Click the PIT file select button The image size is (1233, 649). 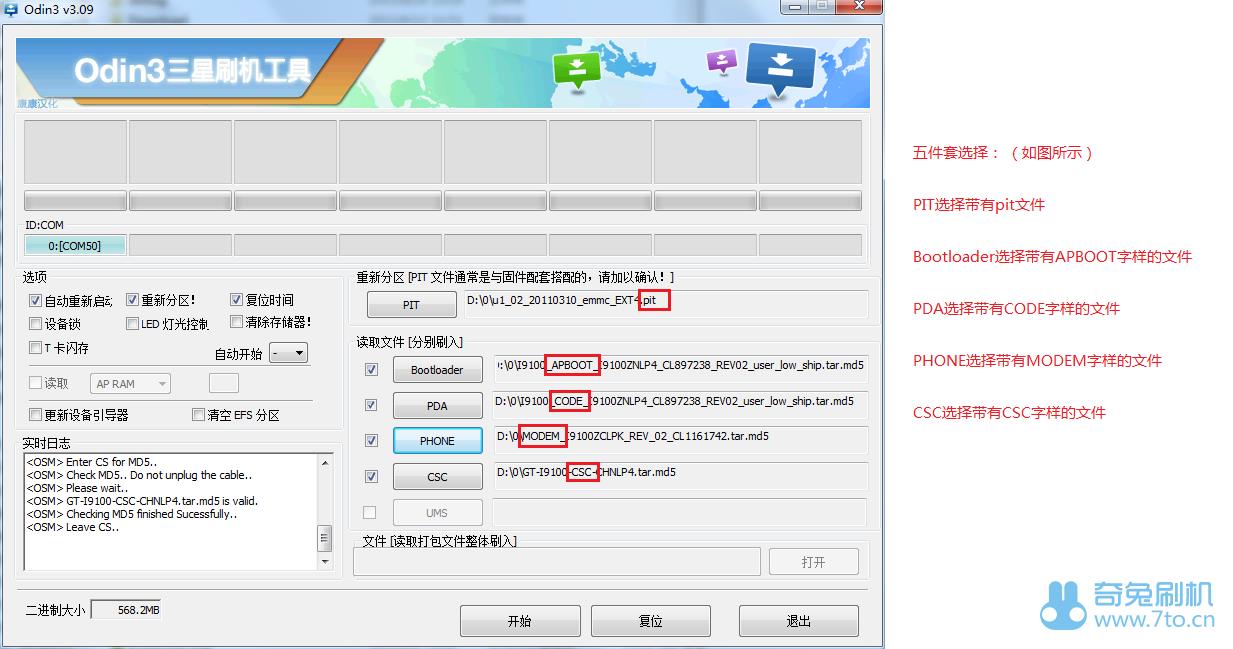pos(411,305)
